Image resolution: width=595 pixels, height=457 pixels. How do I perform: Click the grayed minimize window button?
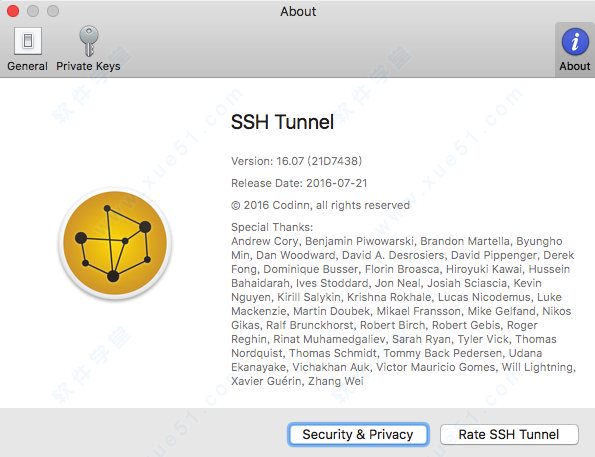click(x=33, y=11)
